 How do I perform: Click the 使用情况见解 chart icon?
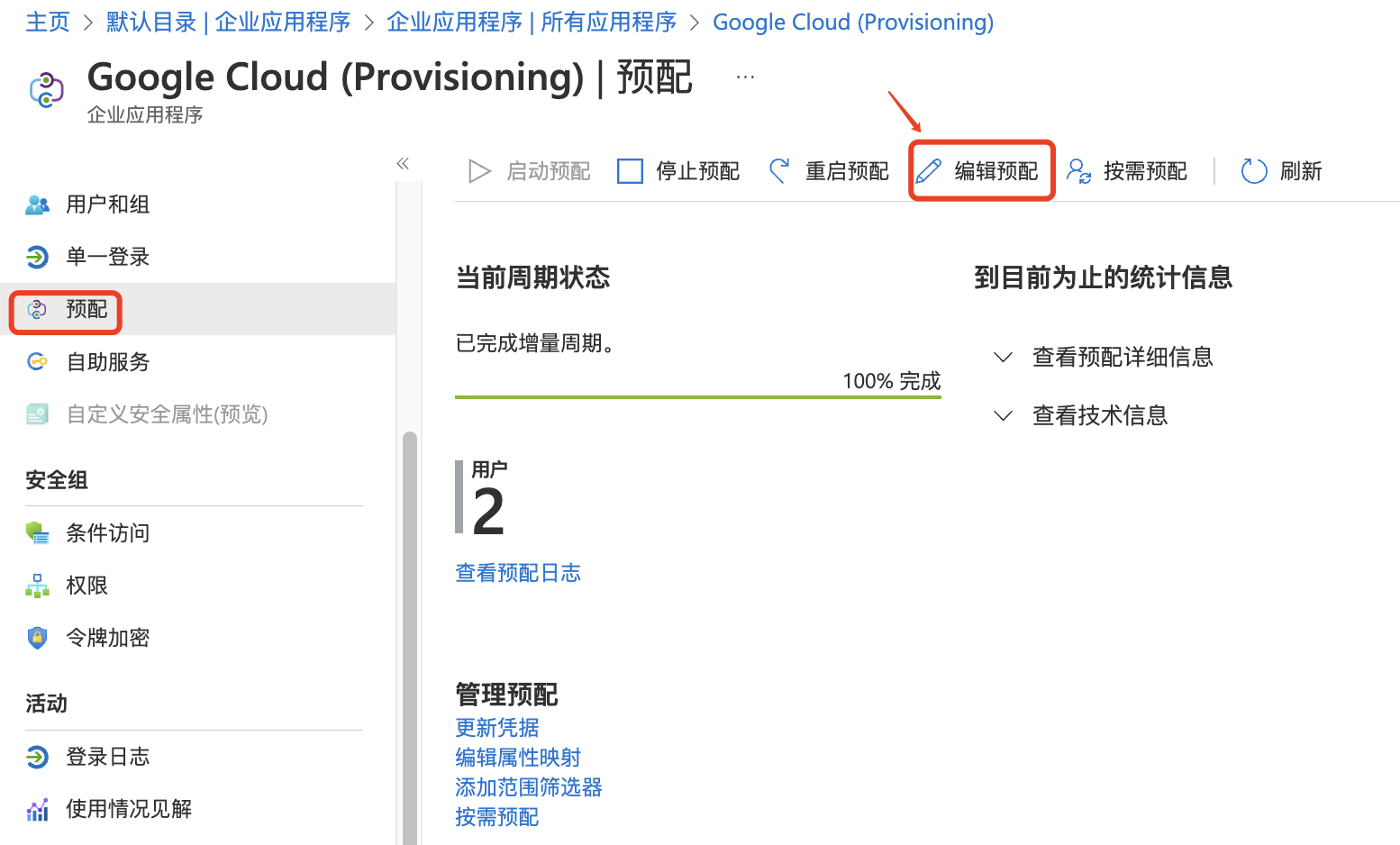(x=37, y=809)
